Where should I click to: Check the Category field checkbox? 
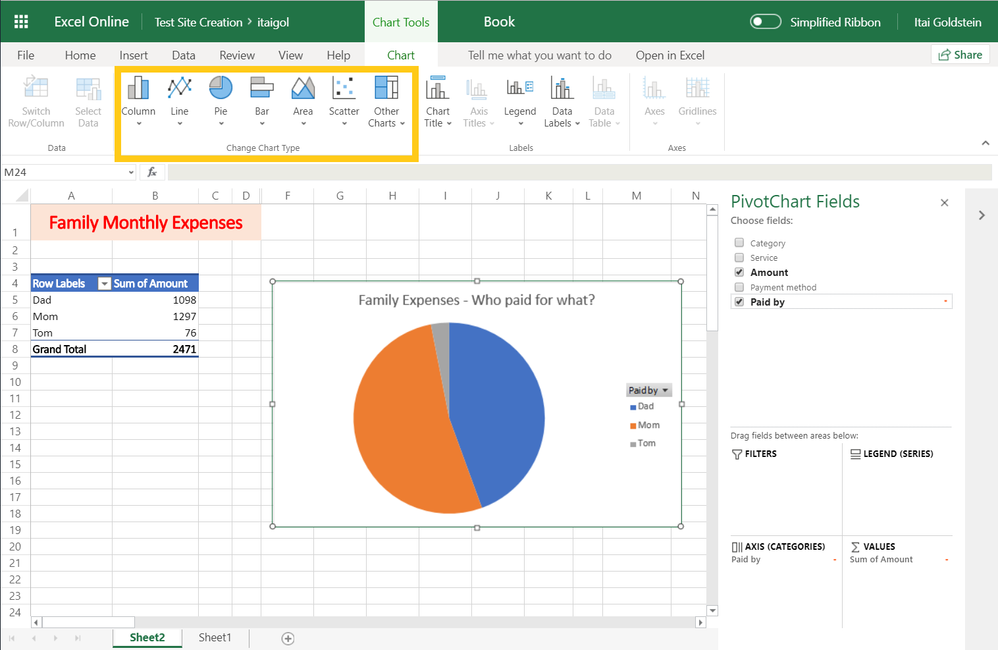coord(739,243)
